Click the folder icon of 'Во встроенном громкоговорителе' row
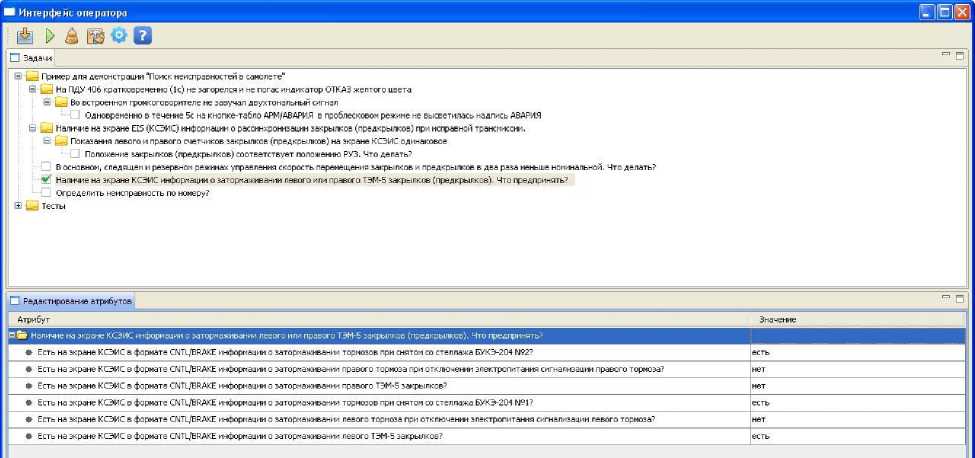Viewport: 975px width, 458px height. tap(61, 103)
